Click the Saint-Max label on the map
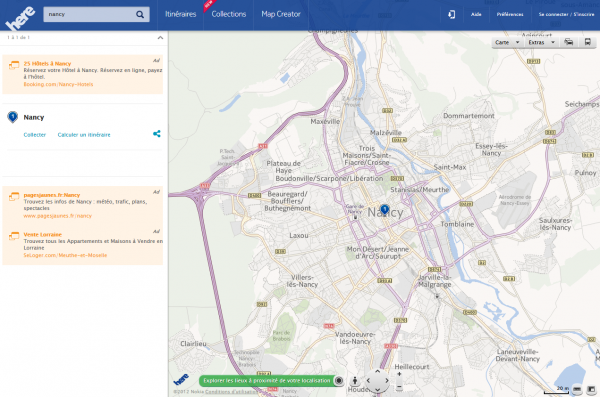600x397 pixels. pyautogui.click(x=450, y=167)
